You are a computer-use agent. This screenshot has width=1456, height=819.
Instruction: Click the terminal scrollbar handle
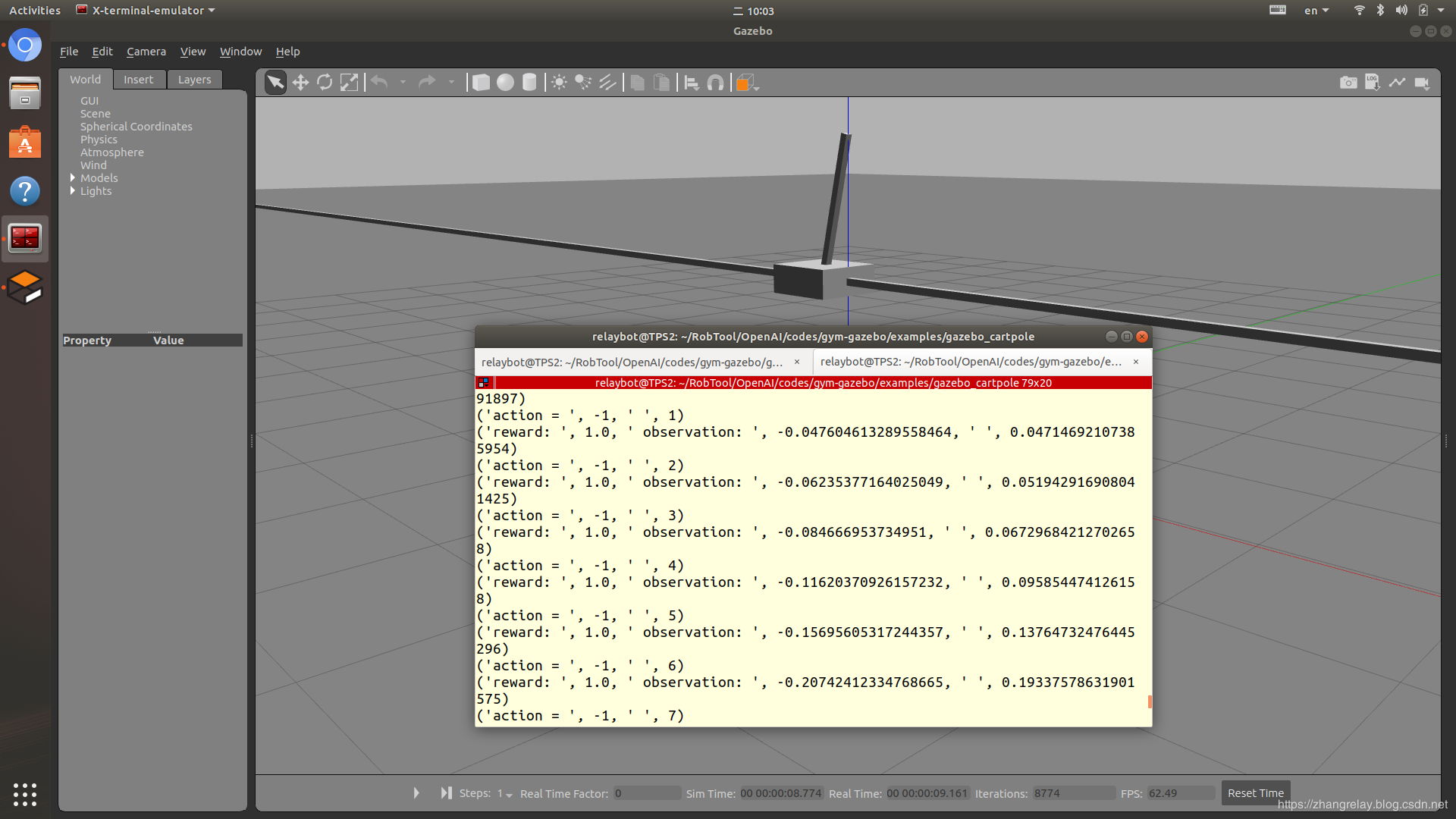click(x=1150, y=701)
